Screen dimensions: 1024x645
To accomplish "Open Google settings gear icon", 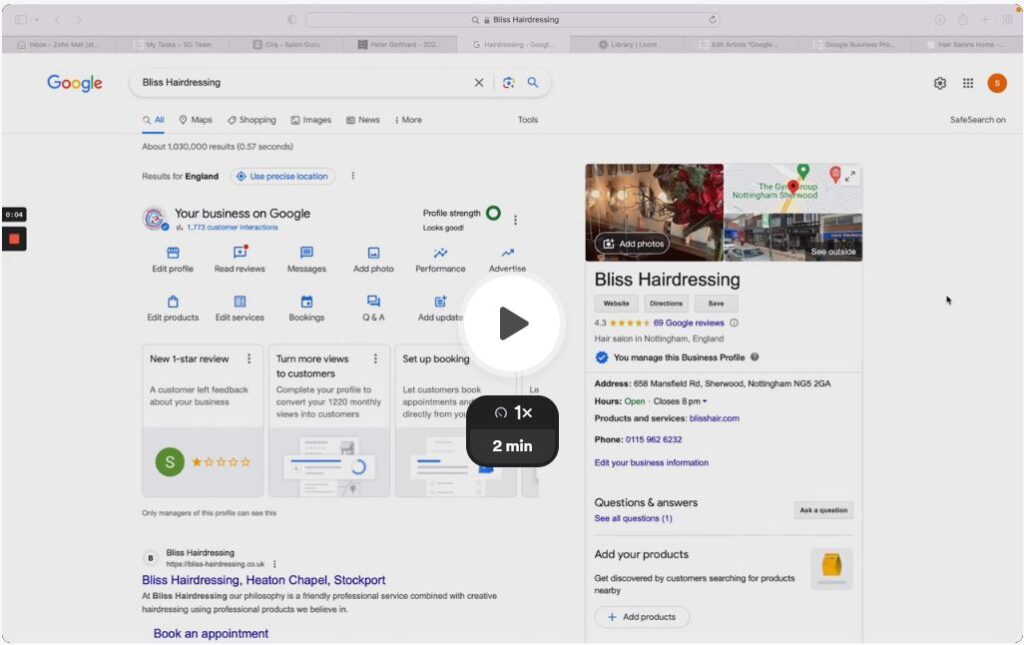I will (x=940, y=83).
